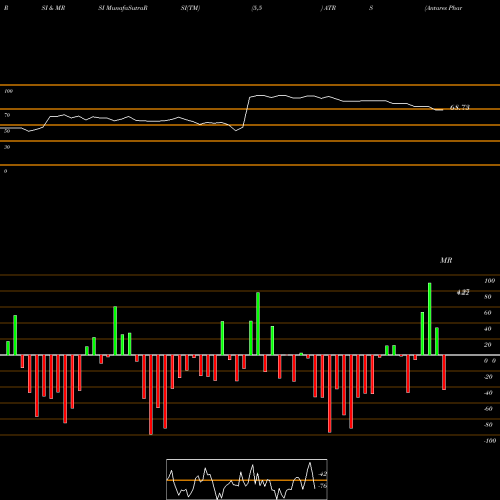
Task: Click the 'SI(TM)' header text
Action: [x=190, y=8]
